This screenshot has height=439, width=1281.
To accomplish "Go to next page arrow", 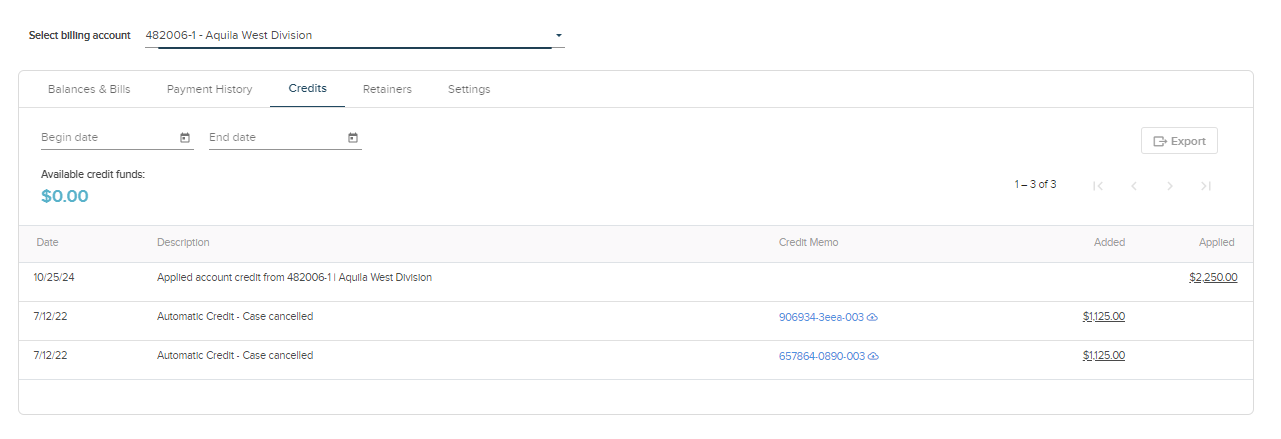I will tap(1170, 186).
